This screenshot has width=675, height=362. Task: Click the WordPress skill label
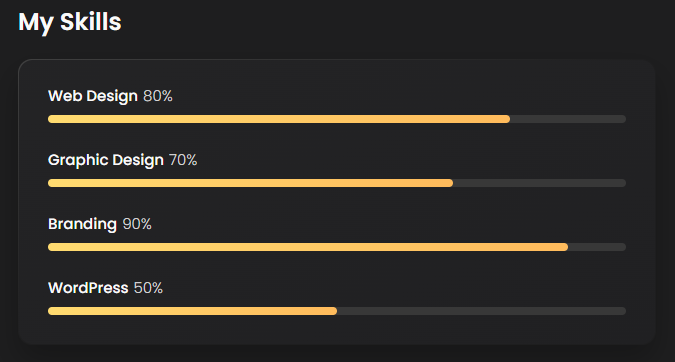coord(88,288)
